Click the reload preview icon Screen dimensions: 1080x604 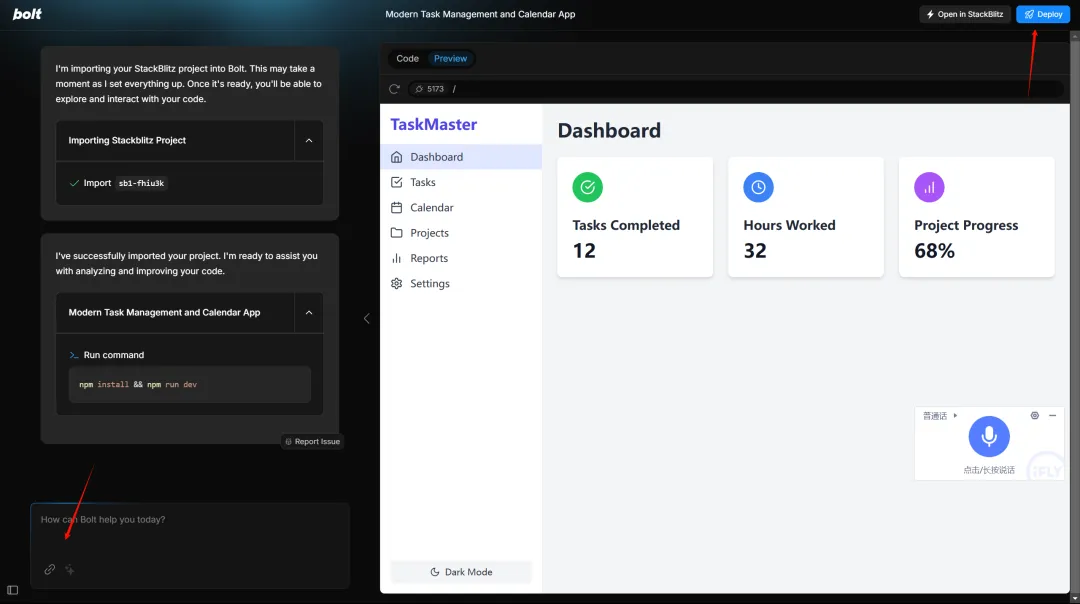click(394, 89)
